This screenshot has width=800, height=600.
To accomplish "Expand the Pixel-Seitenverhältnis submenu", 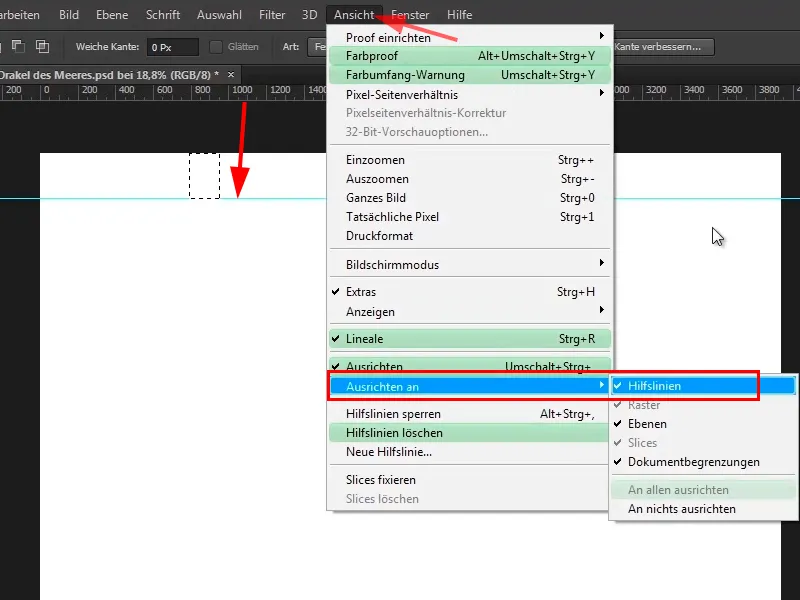I will [x=469, y=94].
